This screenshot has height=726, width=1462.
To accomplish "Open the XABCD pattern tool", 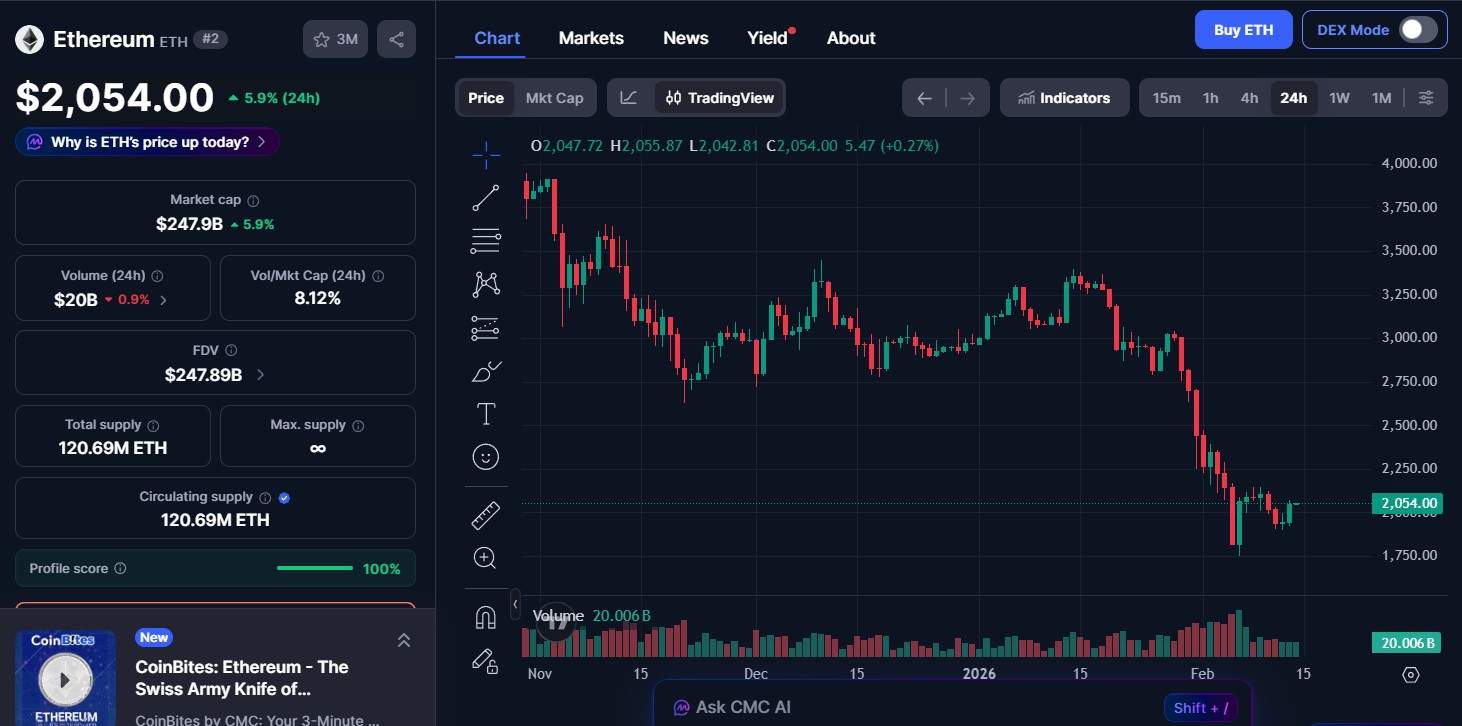I will pos(485,283).
